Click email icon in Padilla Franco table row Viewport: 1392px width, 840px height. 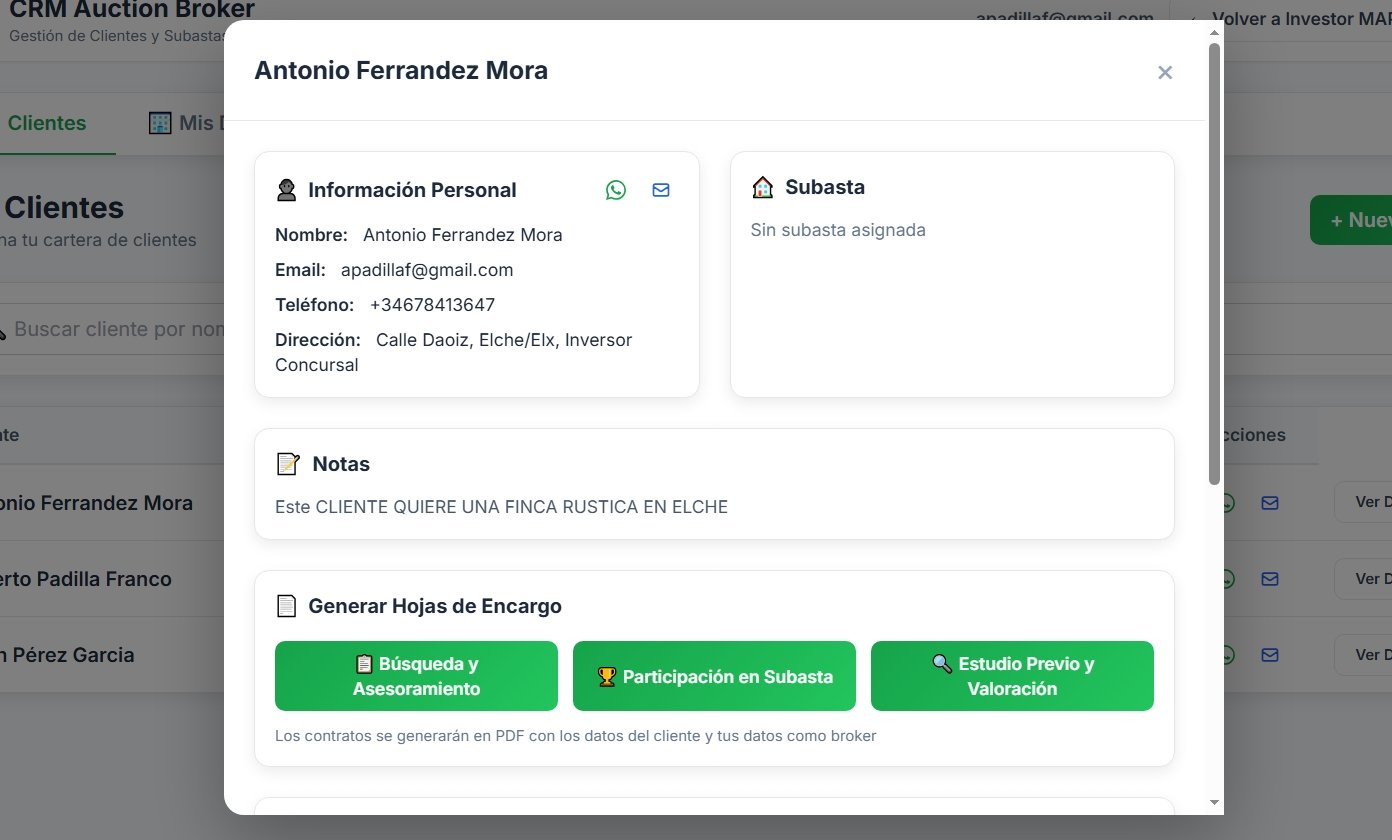(x=1270, y=579)
